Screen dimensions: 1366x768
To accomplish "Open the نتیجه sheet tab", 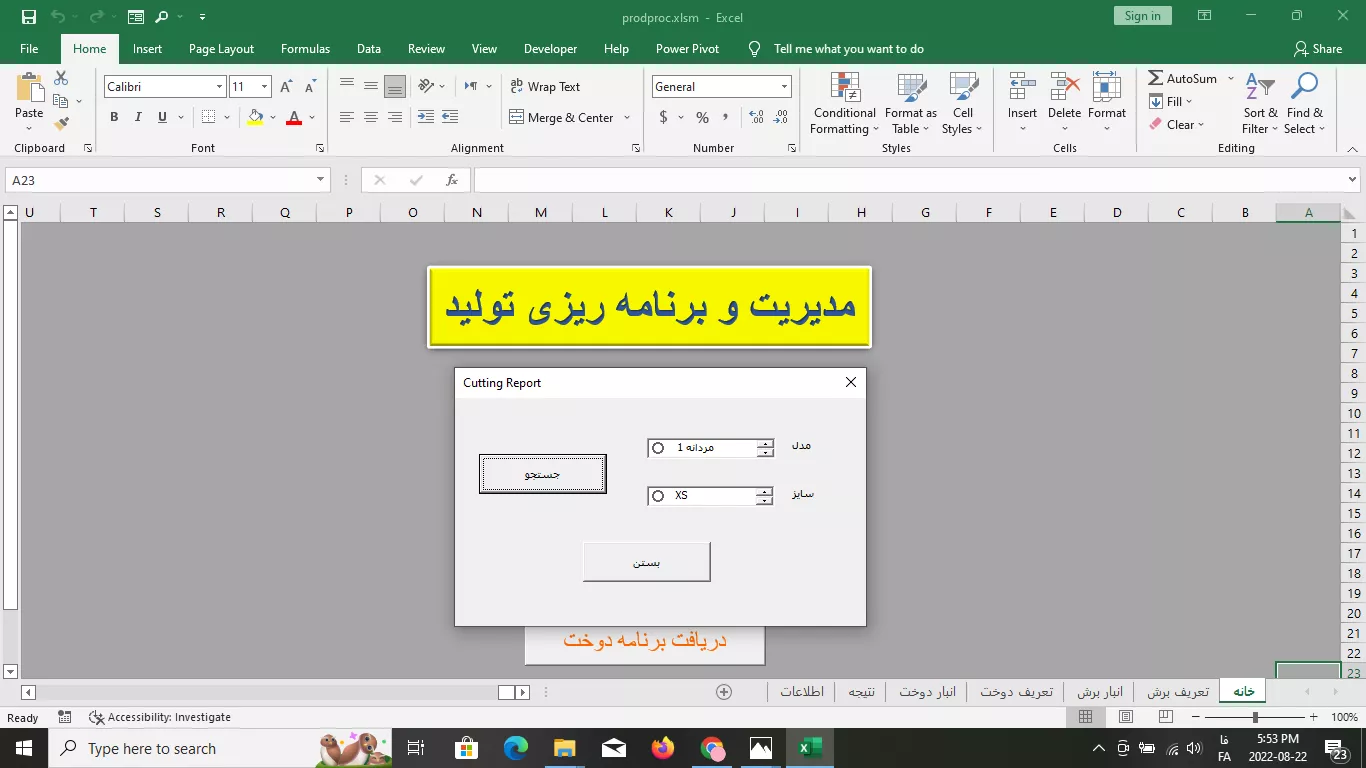I will tap(861, 692).
